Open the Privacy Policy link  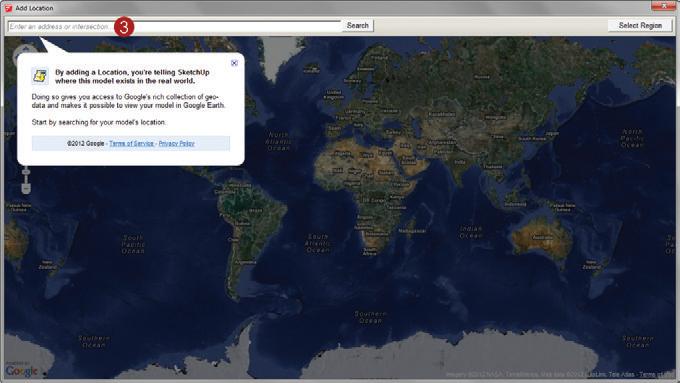[177, 144]
